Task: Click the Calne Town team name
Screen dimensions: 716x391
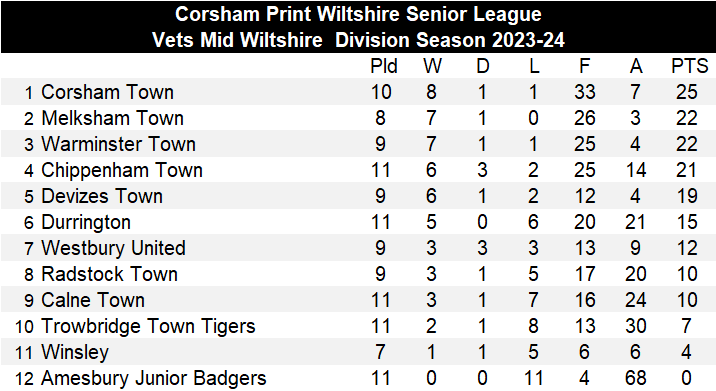Action: point(93,301)
